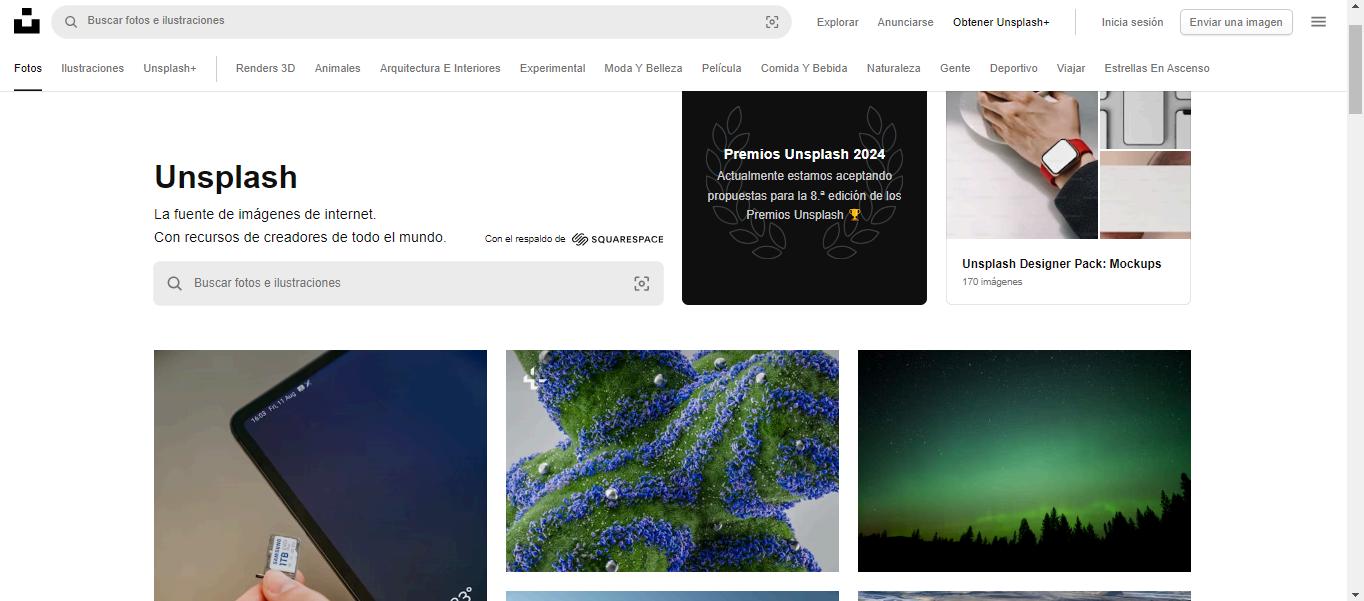Open Naturaleza category

point(893,68)
